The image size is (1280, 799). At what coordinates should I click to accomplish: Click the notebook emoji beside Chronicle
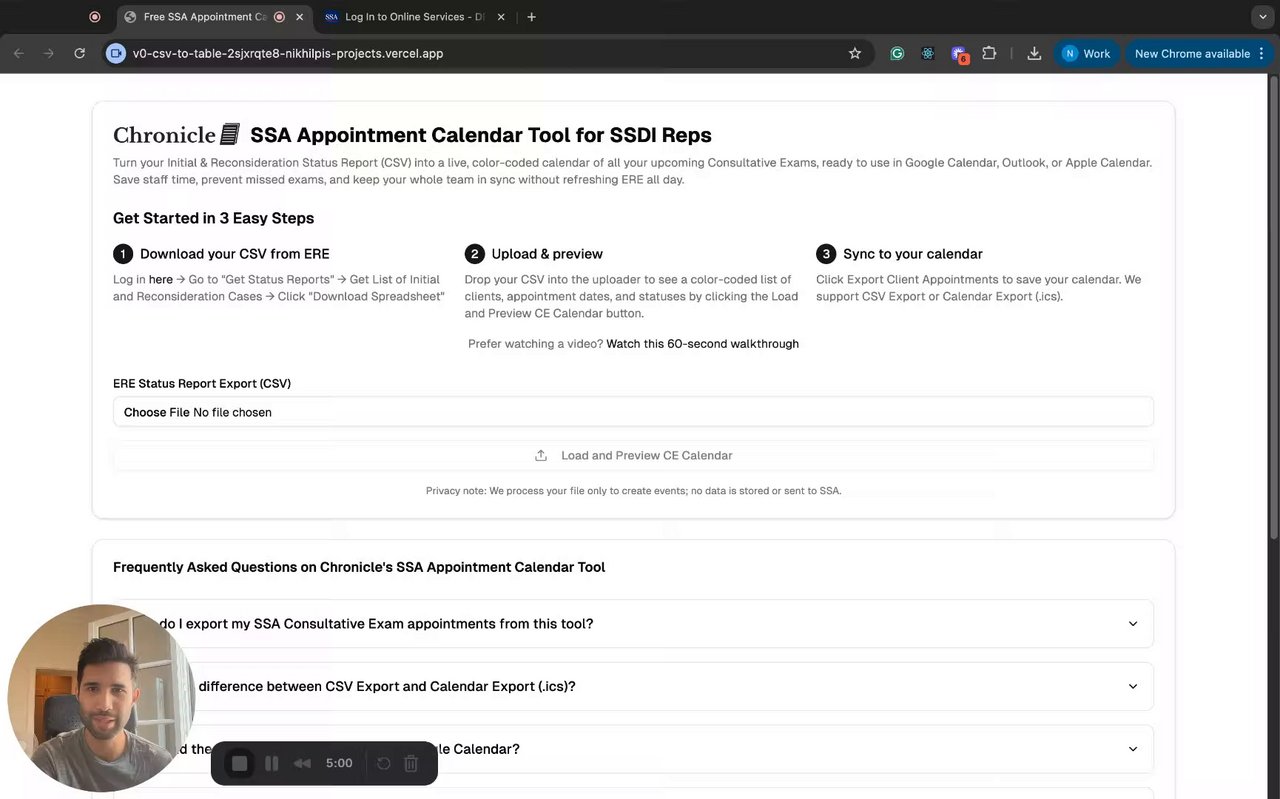tap(230, 134)
